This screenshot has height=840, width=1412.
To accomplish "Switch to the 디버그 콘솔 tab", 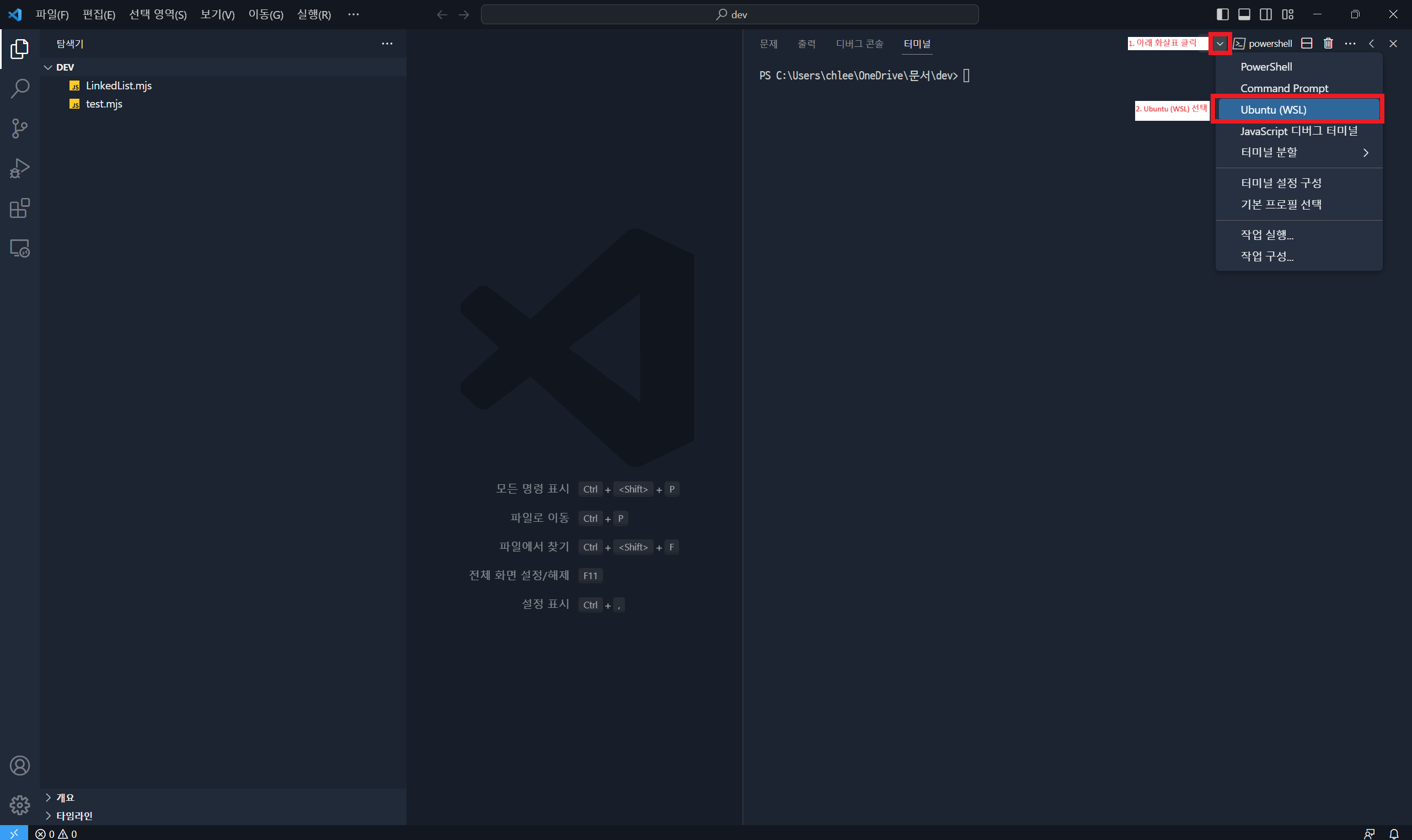I will coord(859,44).
